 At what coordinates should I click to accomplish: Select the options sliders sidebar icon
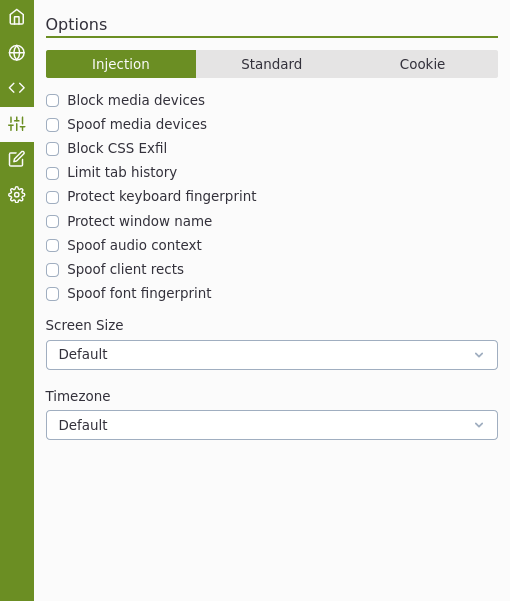pos(16,124)
